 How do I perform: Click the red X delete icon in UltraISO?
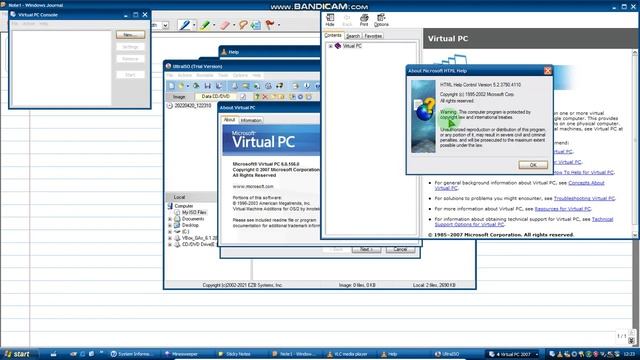coord(265,97)
